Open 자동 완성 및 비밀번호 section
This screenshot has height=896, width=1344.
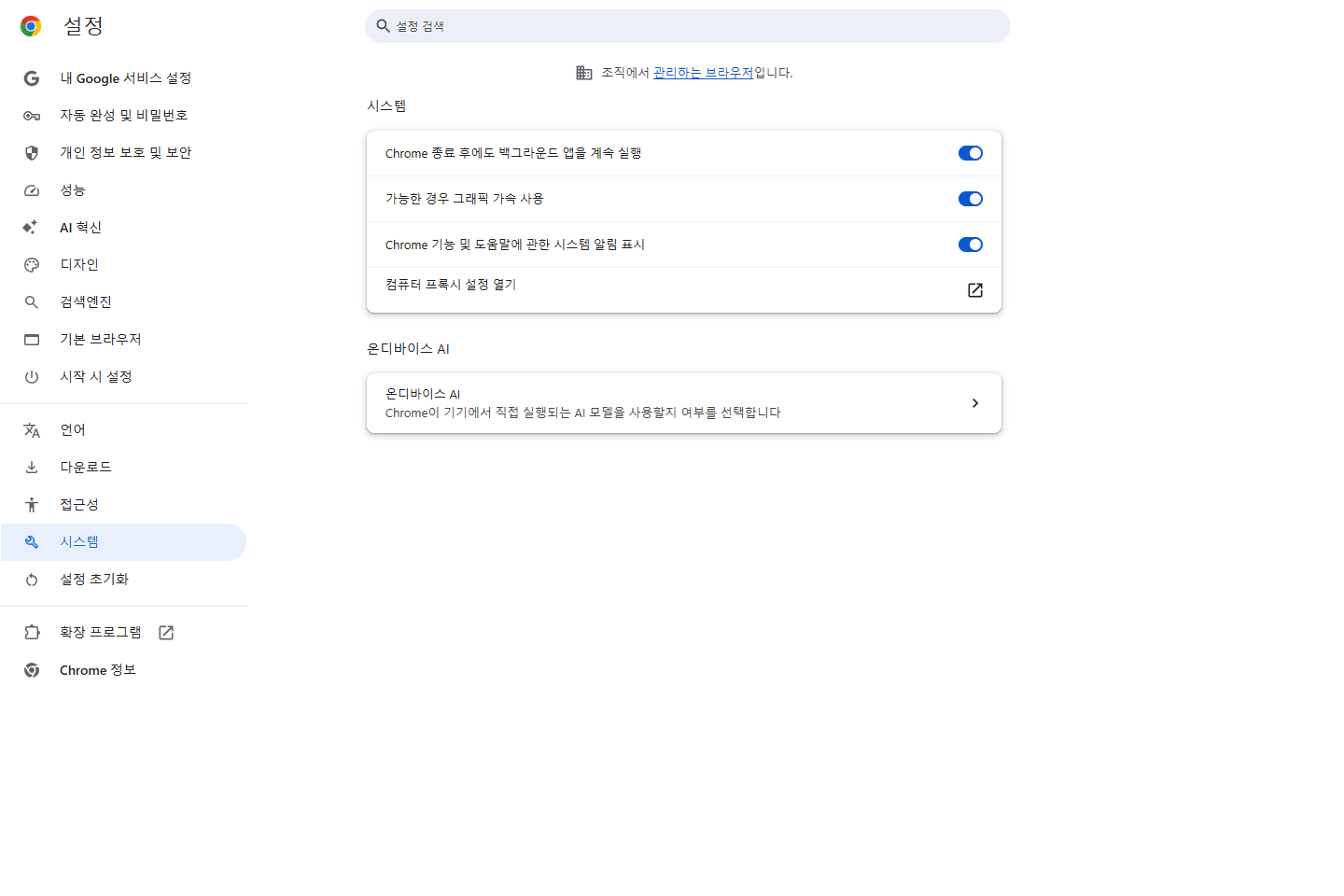pyautogui.click(x=123, y=116)
